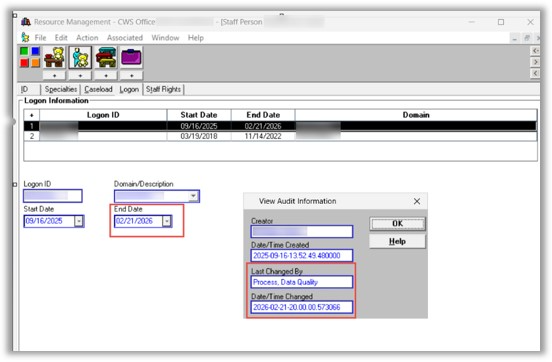Click the Domain column header
The height and width of the screenshot is (362, 552).
pyautogui.click(x=416, y=115)
